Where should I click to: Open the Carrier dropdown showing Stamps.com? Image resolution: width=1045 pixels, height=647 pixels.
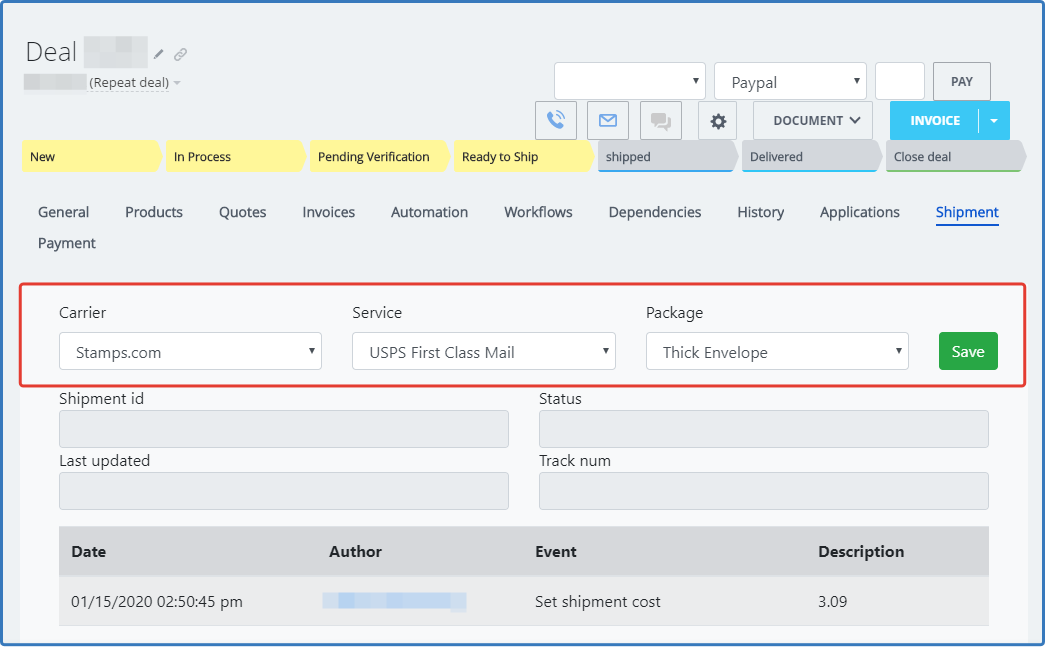pyautogui.click(x=191, y=351)
